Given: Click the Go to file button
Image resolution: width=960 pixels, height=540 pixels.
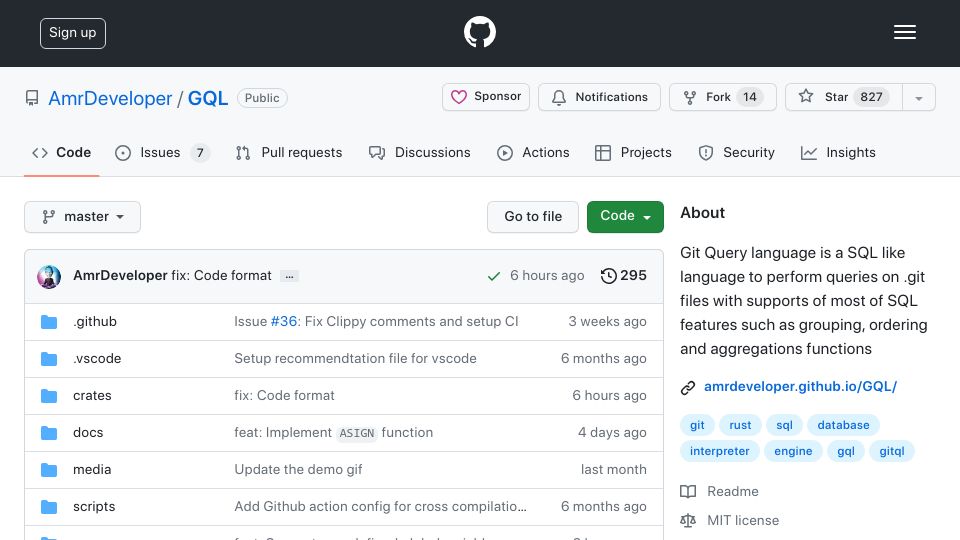Looking at the screenshot, I should point(533,217).
